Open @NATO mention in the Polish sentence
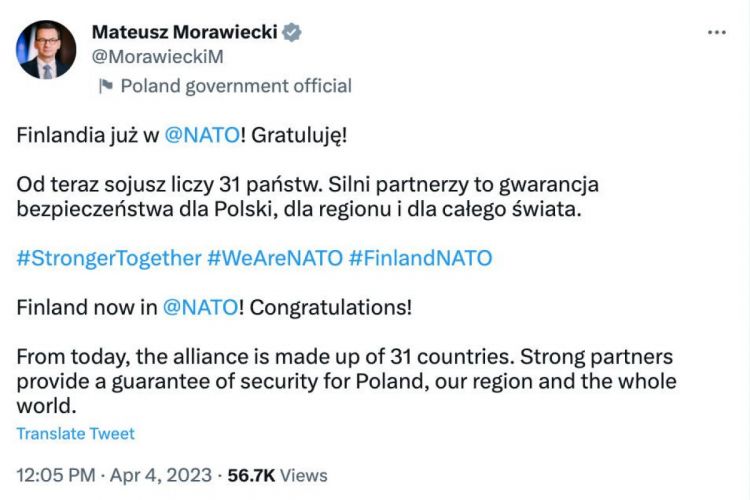The image size is (750, 500). click(x=200, y=136)
